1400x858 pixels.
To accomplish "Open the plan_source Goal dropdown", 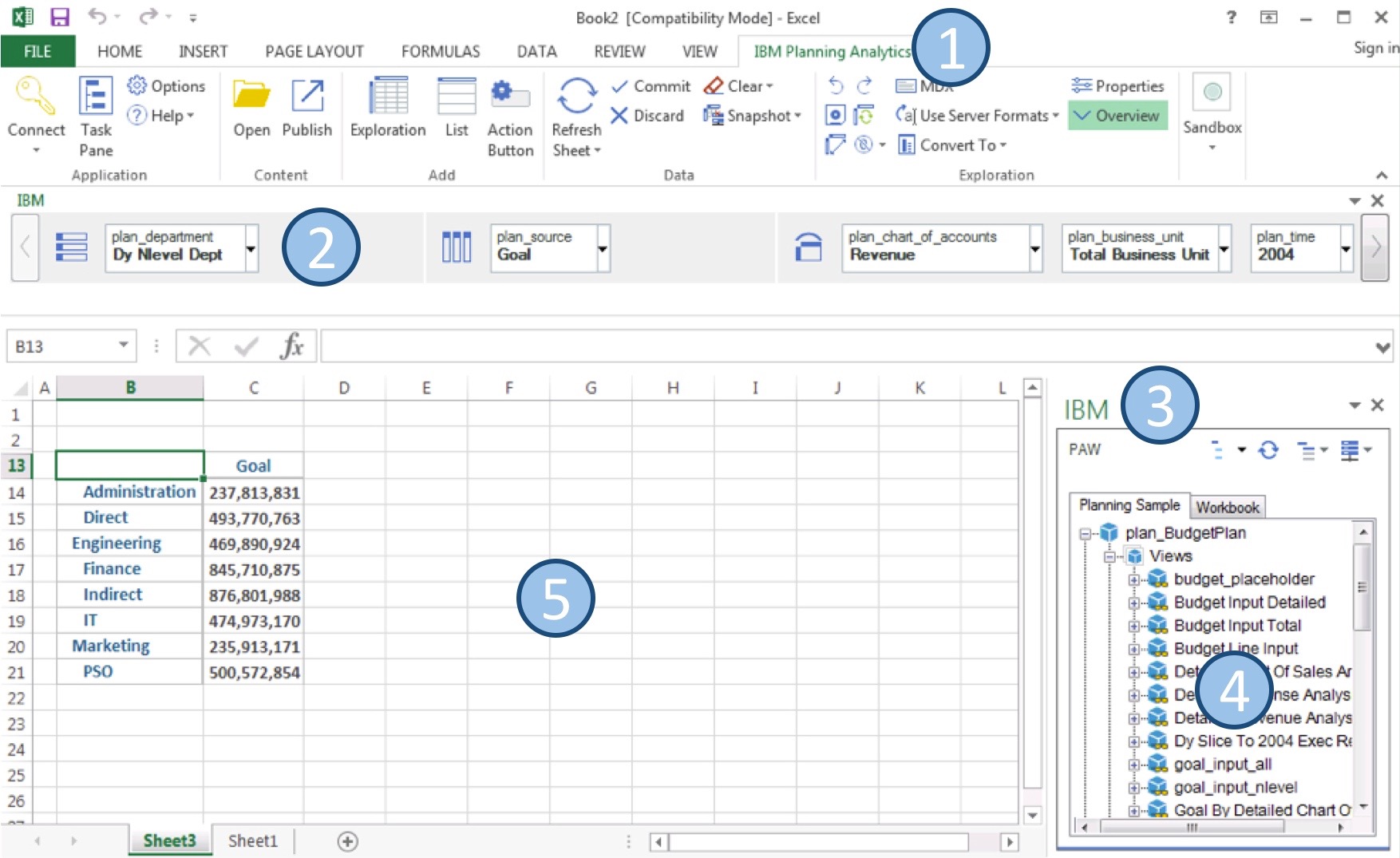I will click(x=603, y=249).
